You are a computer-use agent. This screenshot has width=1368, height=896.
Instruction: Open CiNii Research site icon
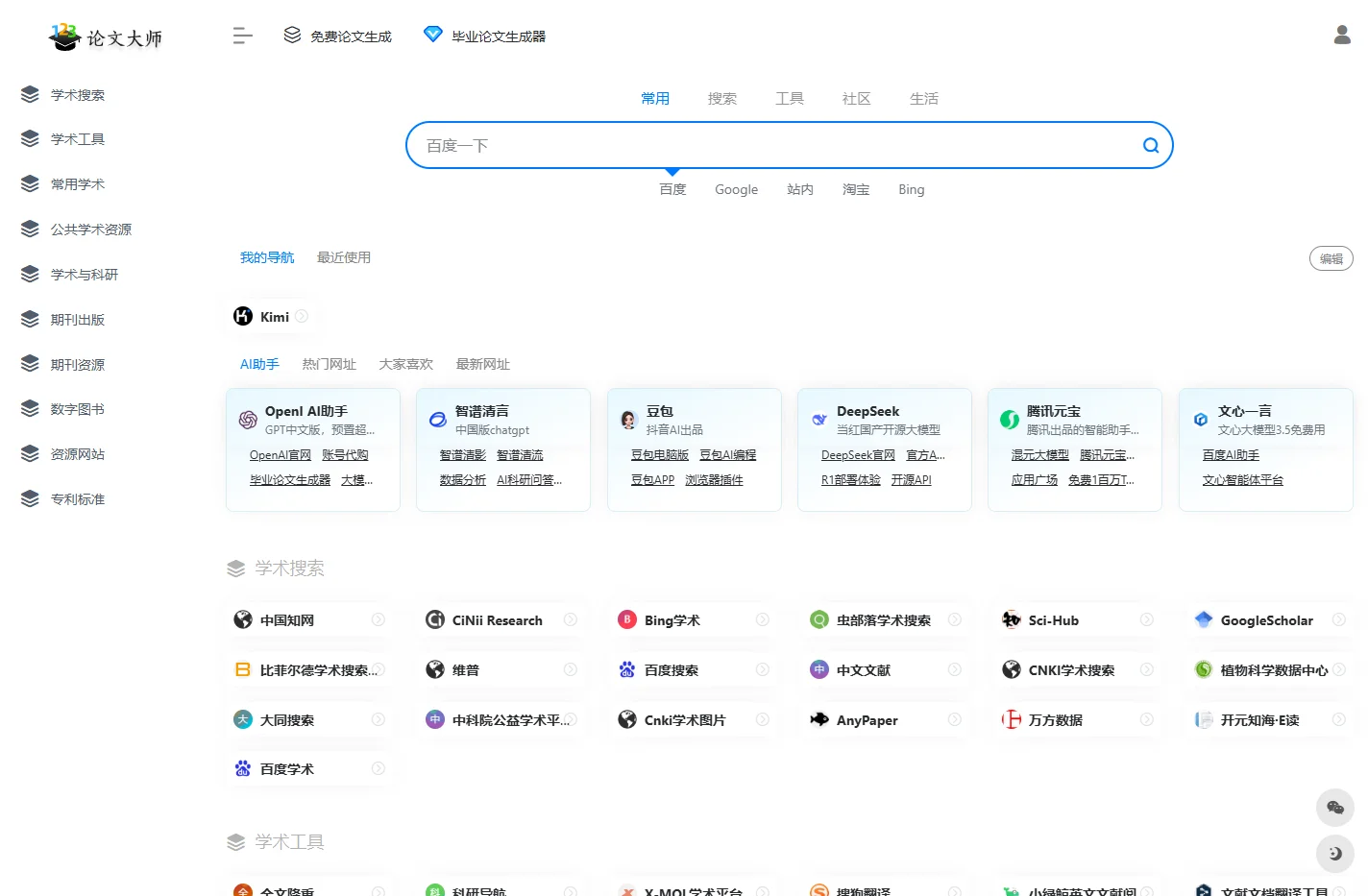click(435, 619)
